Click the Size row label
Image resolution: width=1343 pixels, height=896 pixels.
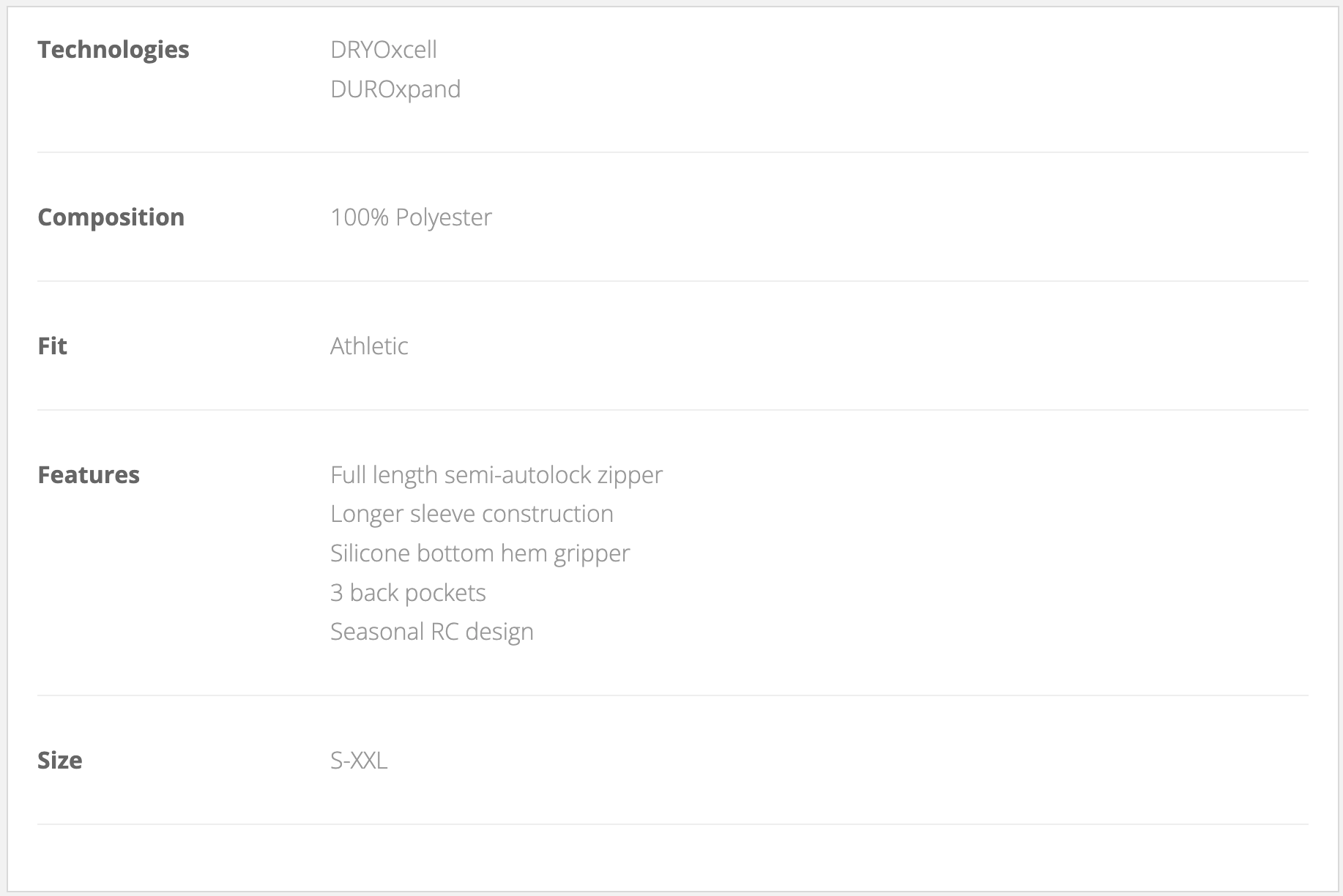point(59,761)
